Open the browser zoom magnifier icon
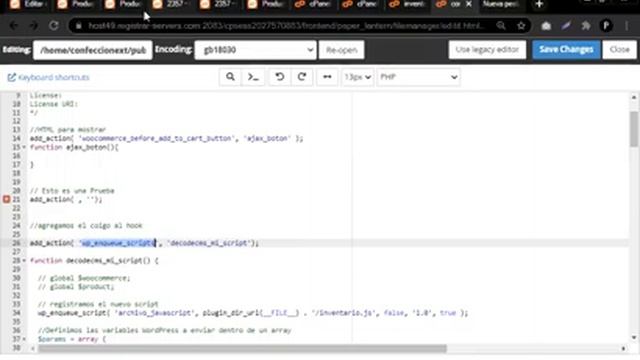The width and height of the screenshot is (640, 360). (501, 26)
